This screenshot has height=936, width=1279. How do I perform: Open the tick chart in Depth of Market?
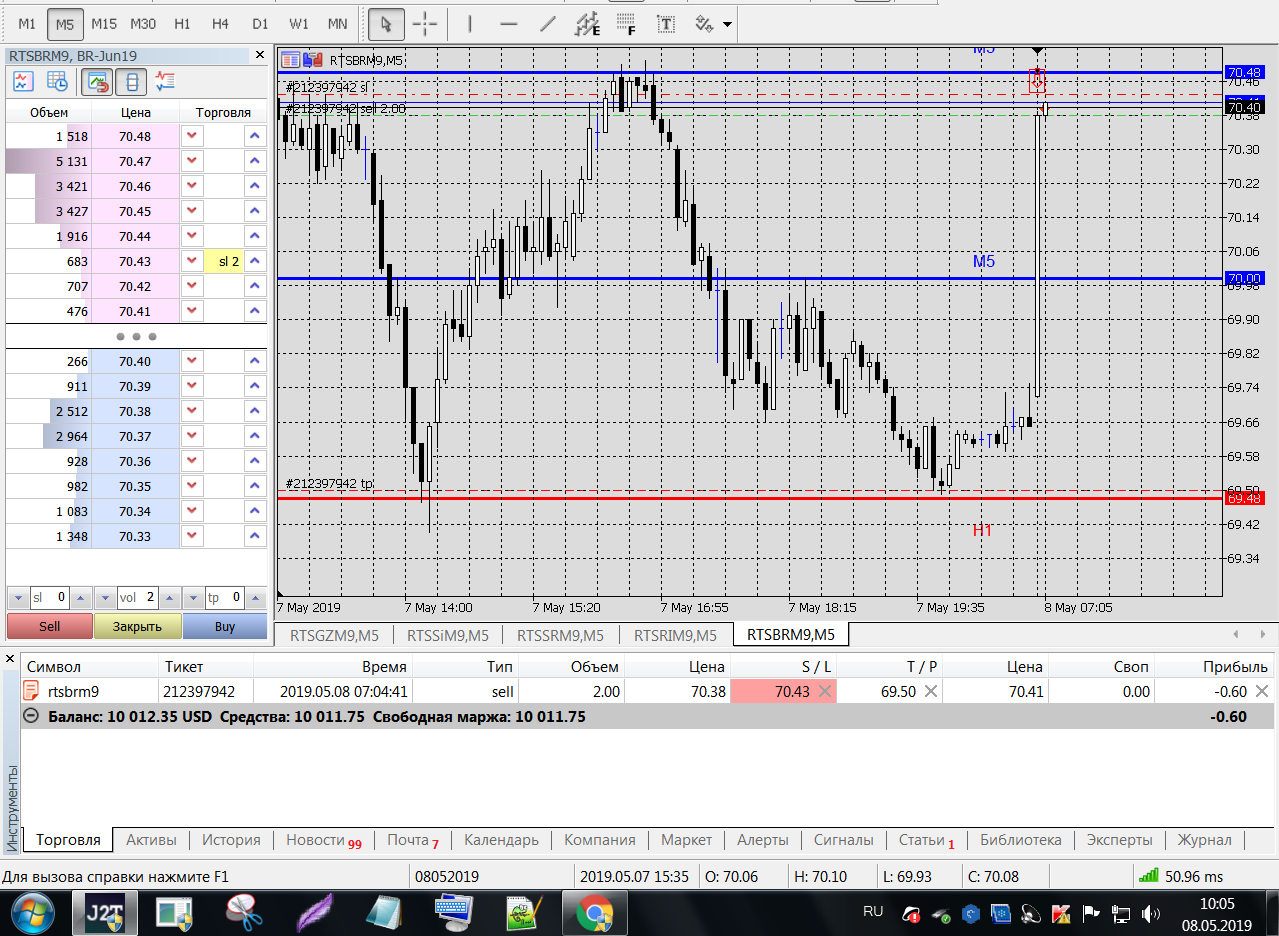pos(23,82)
